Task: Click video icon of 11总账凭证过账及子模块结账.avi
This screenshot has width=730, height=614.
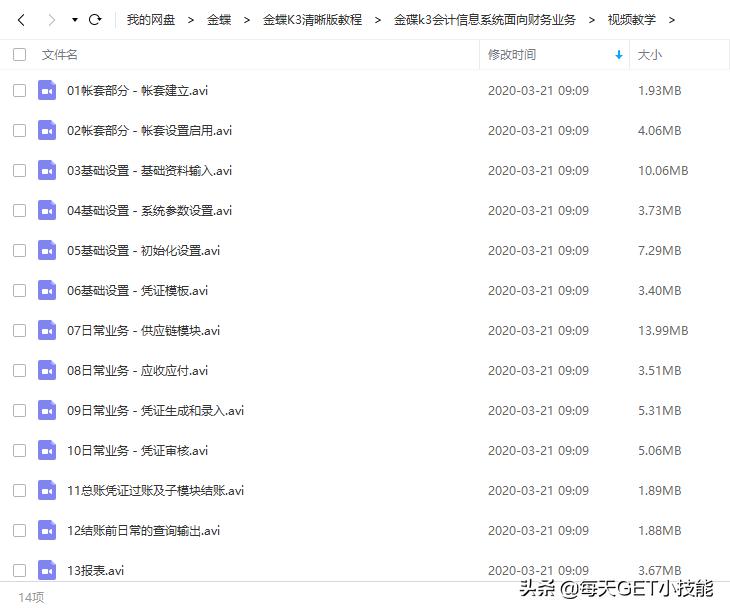Action: point(47,491)
